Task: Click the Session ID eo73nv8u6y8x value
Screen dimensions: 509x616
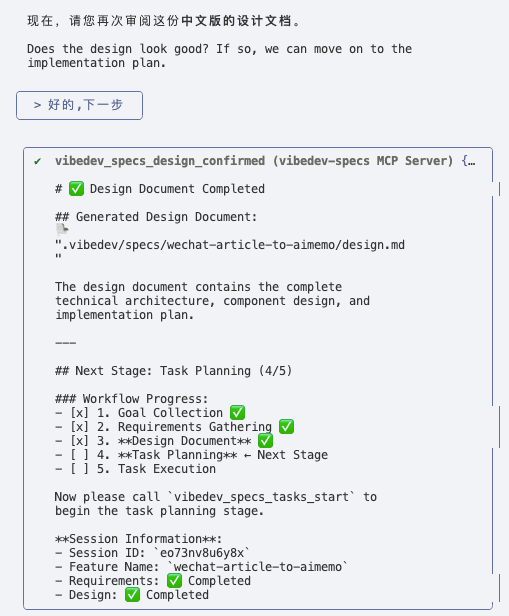Action: tap(202, 553)
